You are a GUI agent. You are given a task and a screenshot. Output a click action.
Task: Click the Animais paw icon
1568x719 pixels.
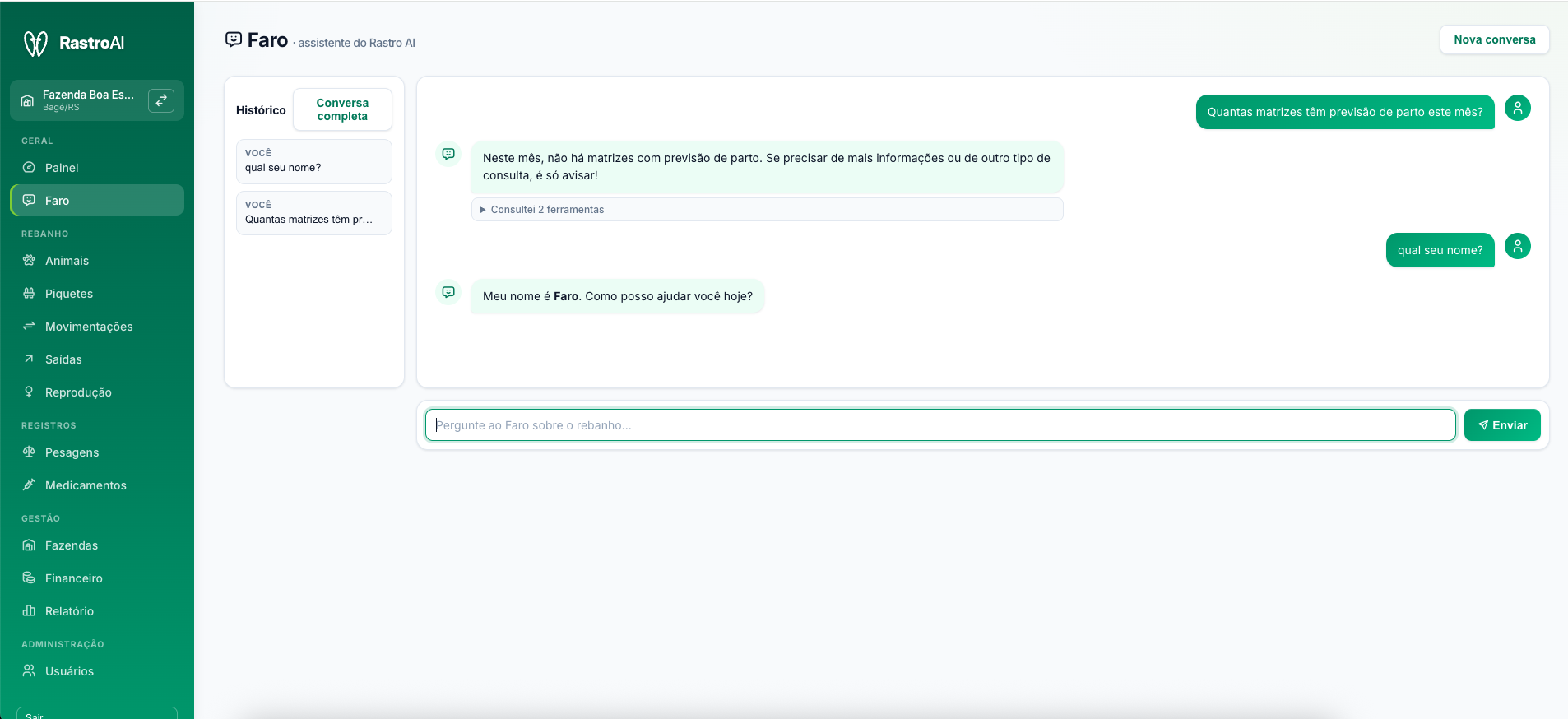coord(29,260)
